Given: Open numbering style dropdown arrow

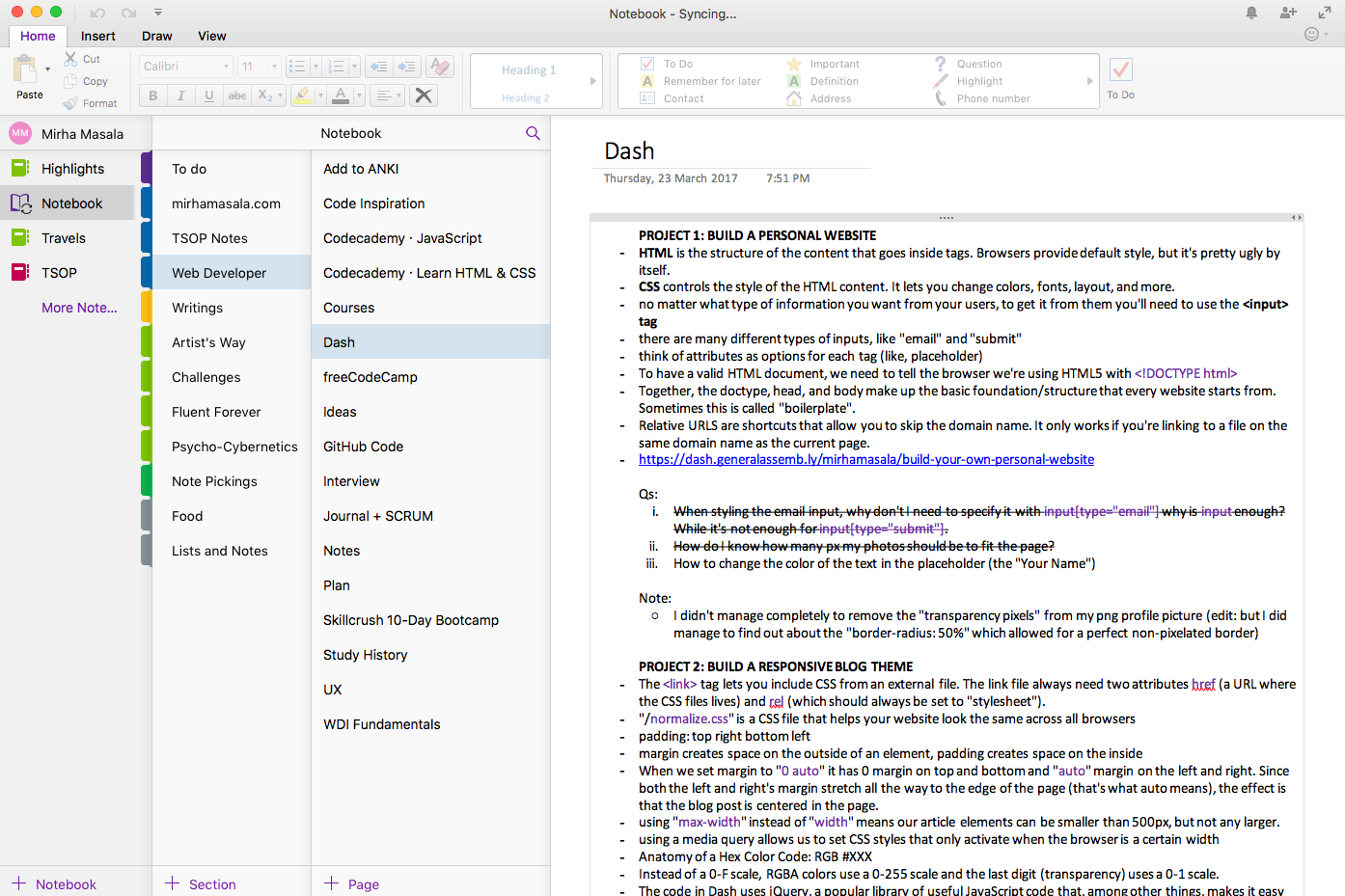Looking at the screenshot, I should point(354,67).
